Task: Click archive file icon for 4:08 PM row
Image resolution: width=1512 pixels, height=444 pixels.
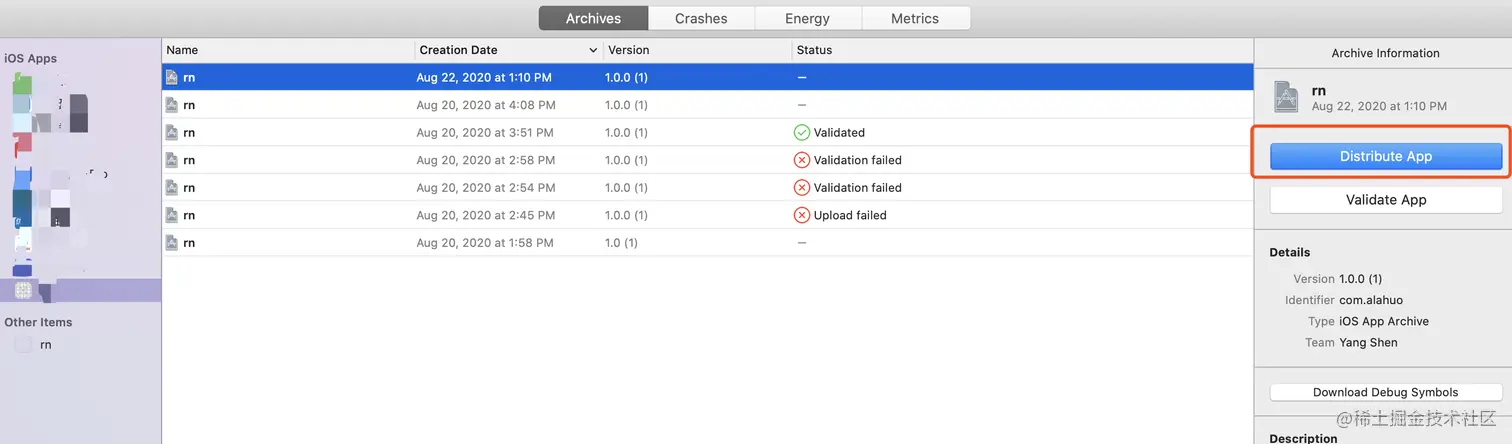Action: [x=172, y=105]
